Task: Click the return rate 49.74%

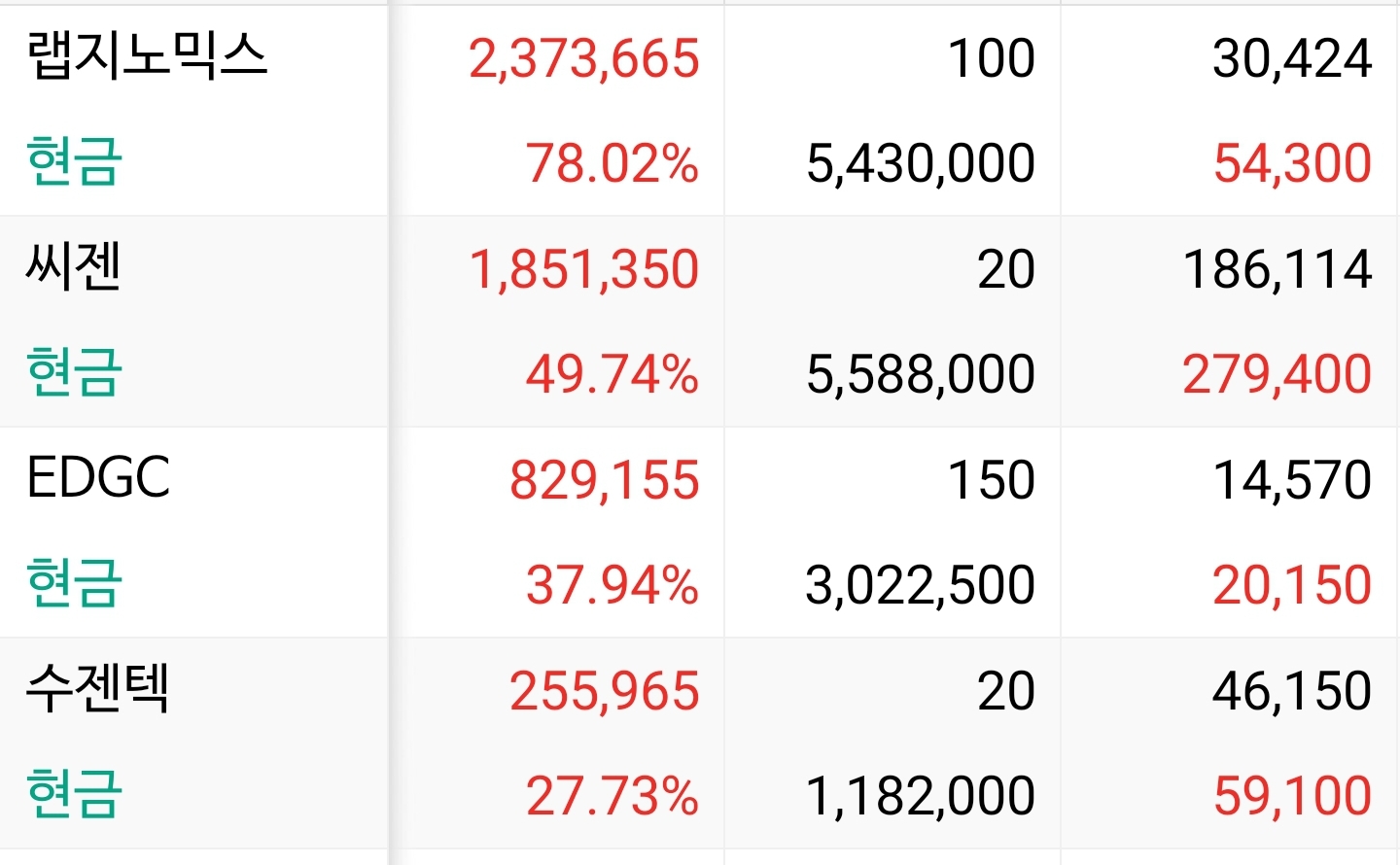Action: (x=612, y=374)
